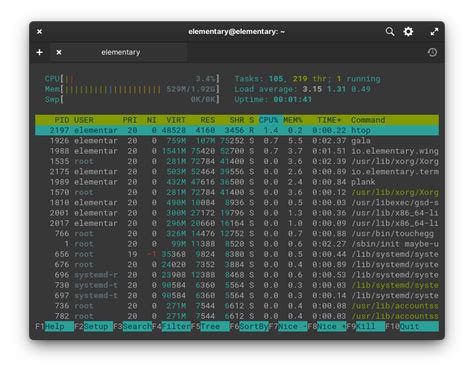Sort by the USER column header
The width and height of the screenshot is (474, 377).
(84, 120)
